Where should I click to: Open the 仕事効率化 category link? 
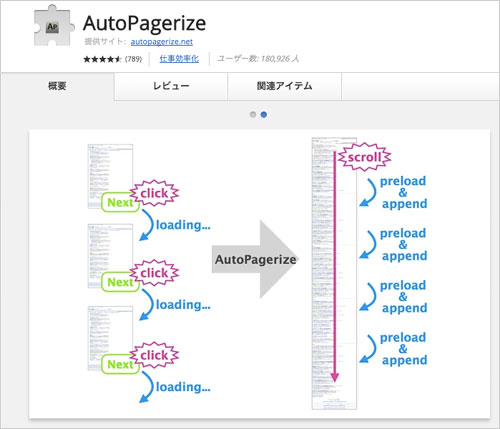coord(179,59)
